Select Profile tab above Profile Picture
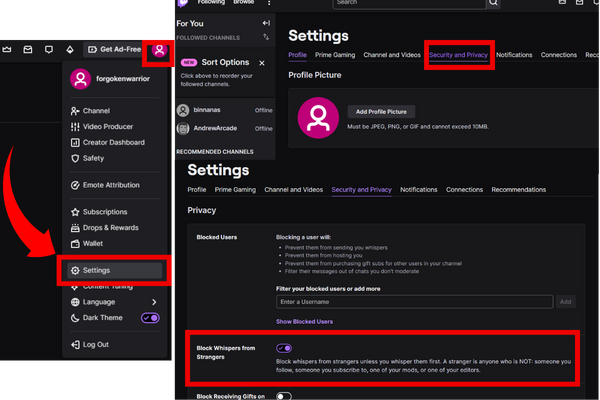600x400 pixels. point(297,55)
